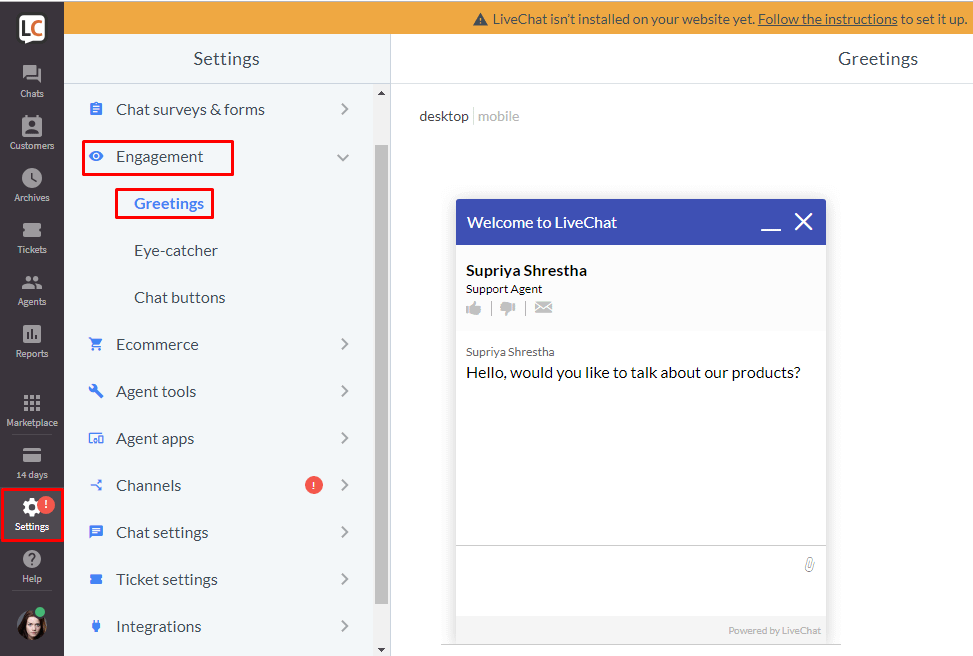Open the Follow the instructions link

827,19
